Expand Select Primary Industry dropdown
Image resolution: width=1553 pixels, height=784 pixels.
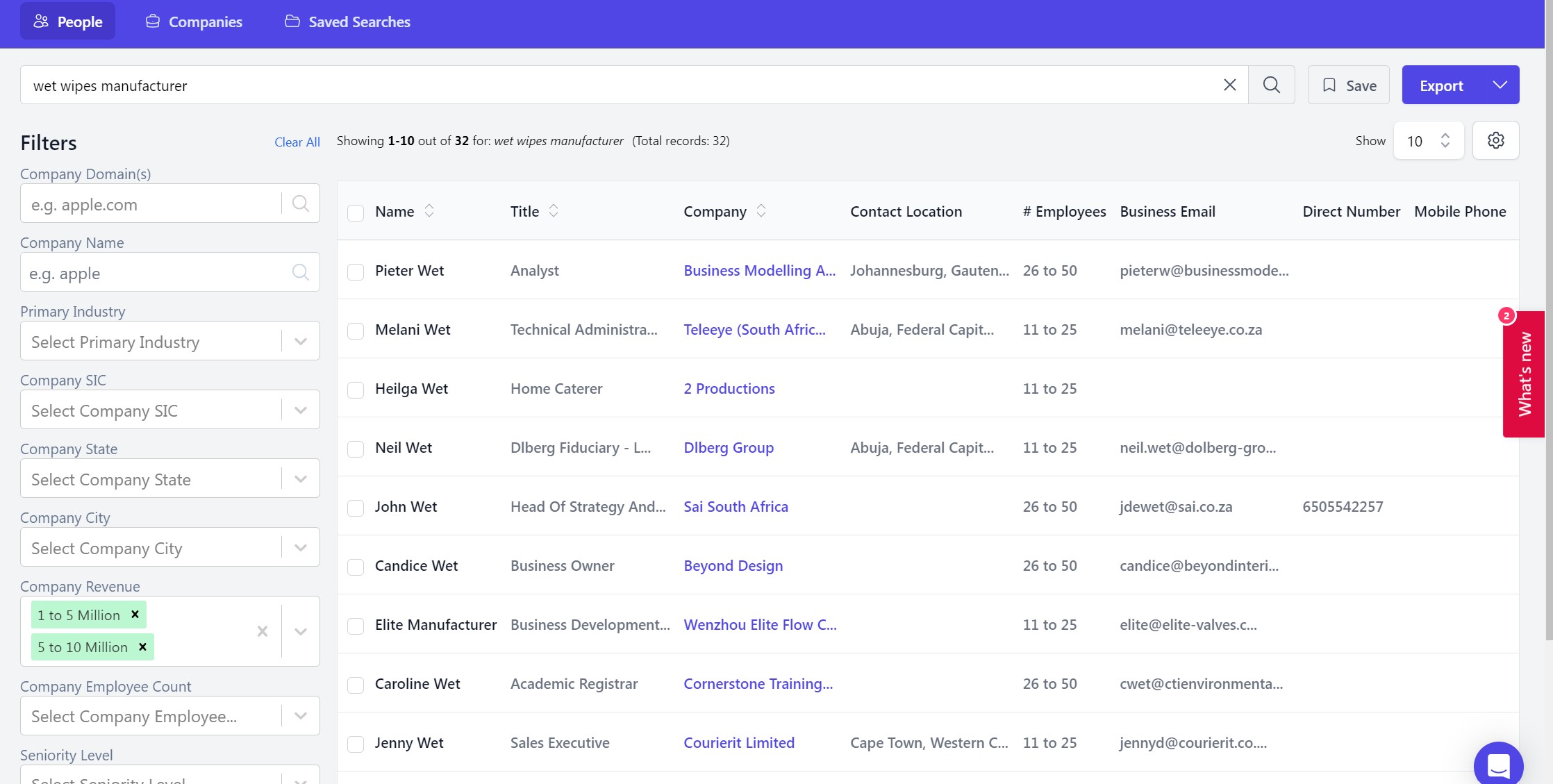point(301,341)
